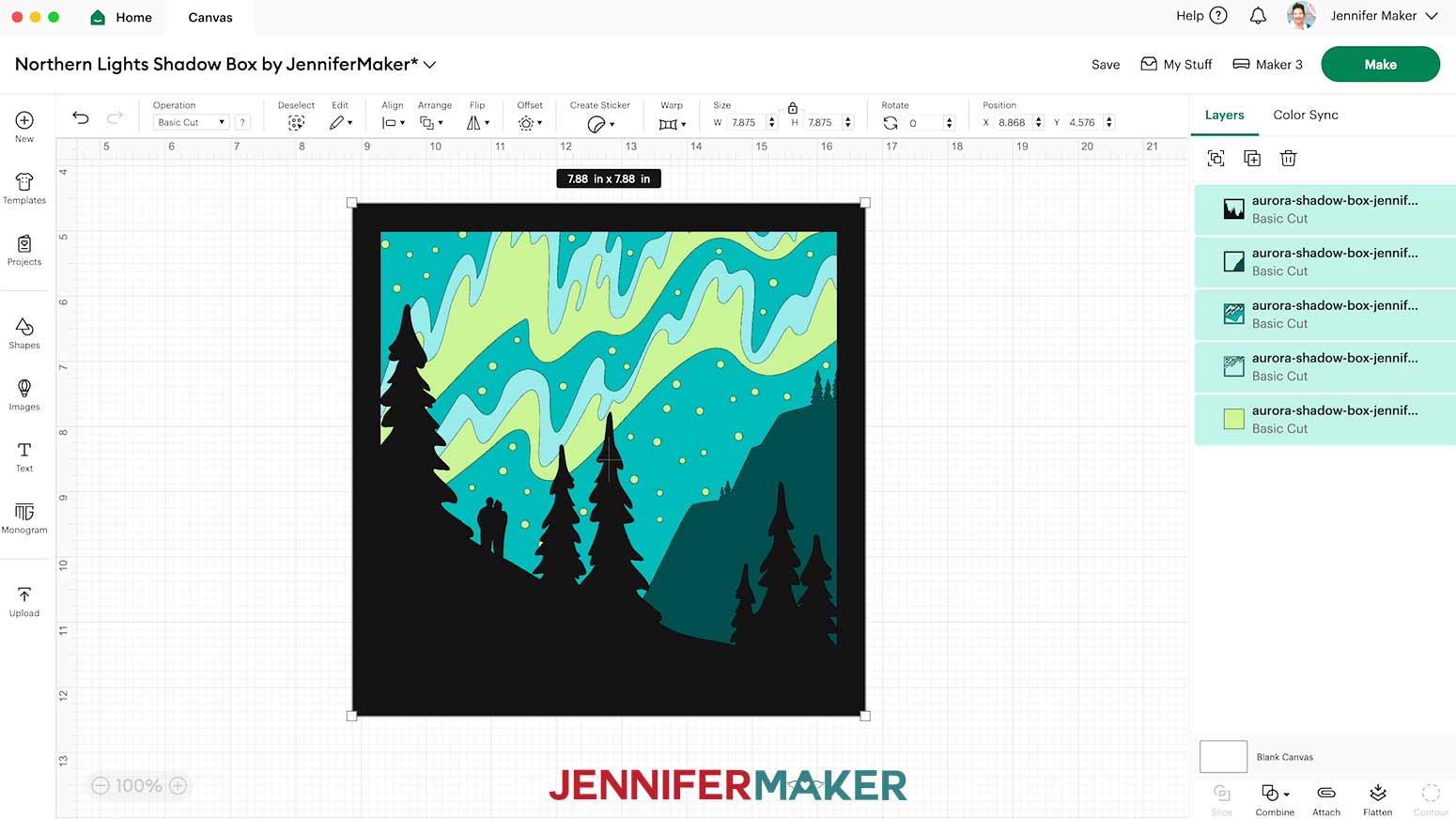Click the Blank Canvas white swatch
1456x819 pixels.
coord(1223,756)
